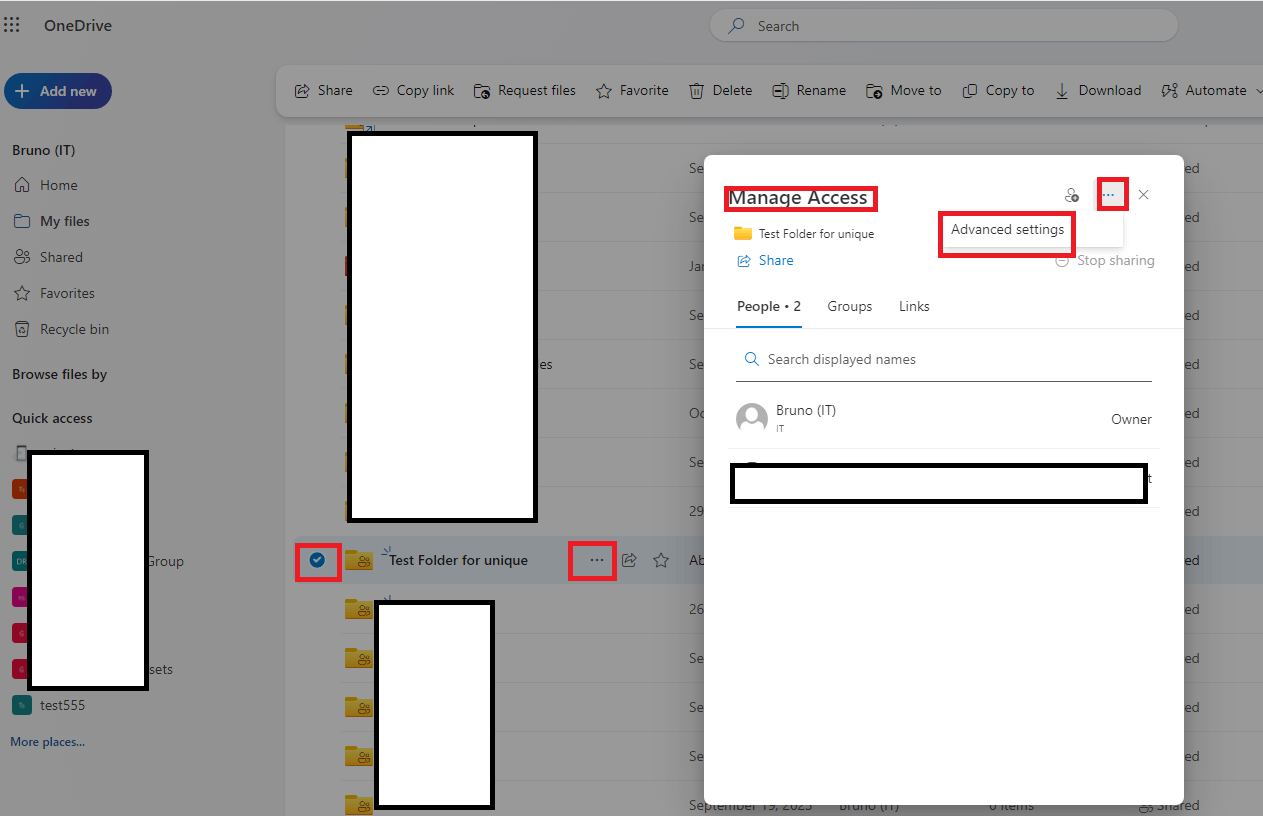Open the app launcher waffle icon
This screenshot has width=1263, height=816.
(12, 25)
